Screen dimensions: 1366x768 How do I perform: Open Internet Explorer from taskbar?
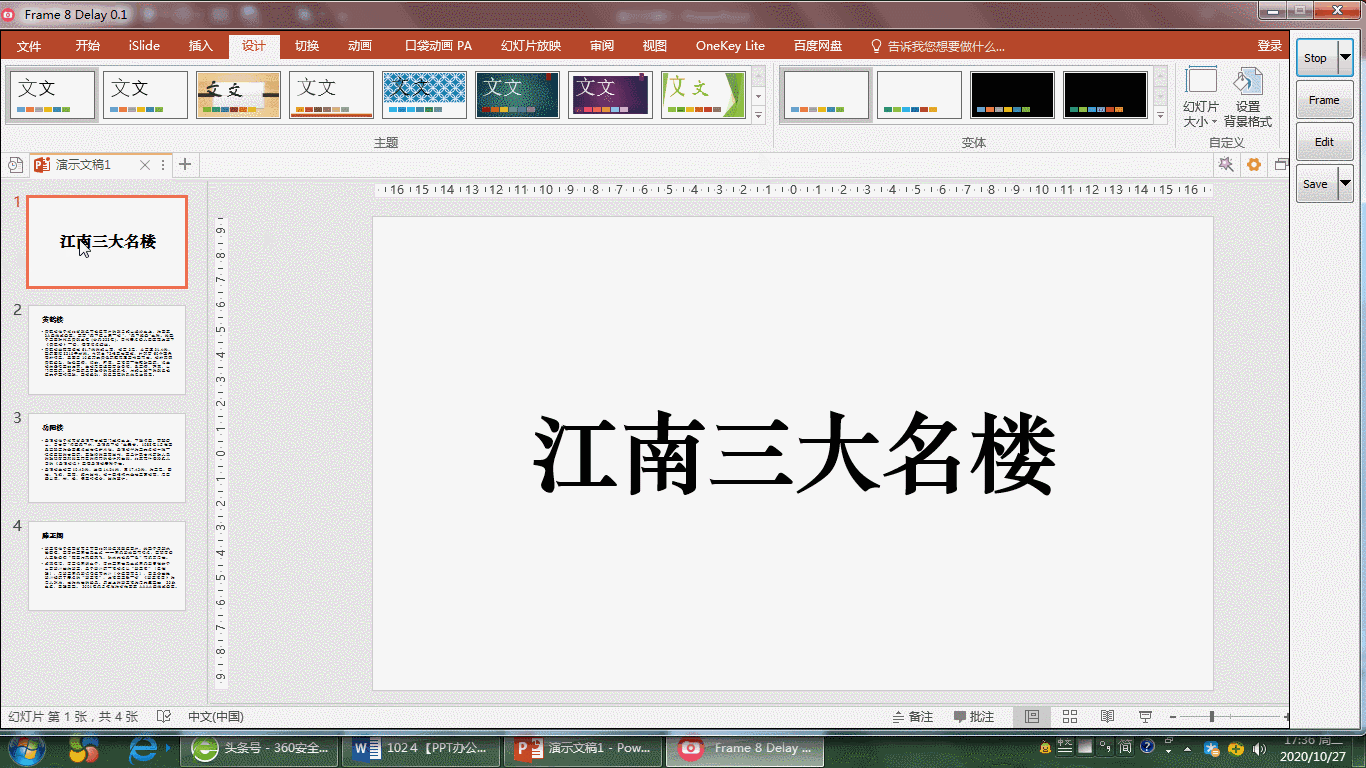click(144, 749)
